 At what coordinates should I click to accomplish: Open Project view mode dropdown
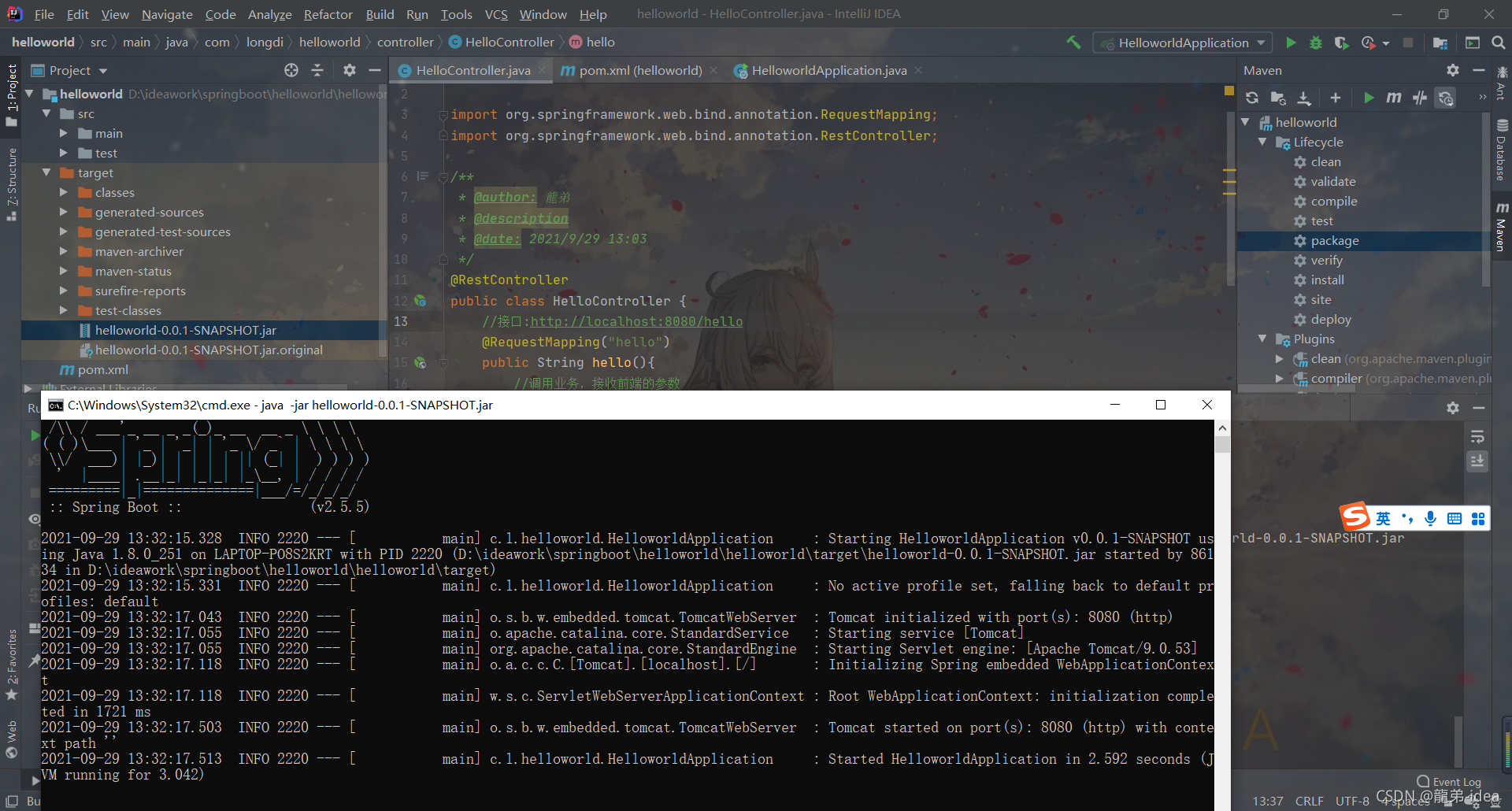tap(103, 71)
